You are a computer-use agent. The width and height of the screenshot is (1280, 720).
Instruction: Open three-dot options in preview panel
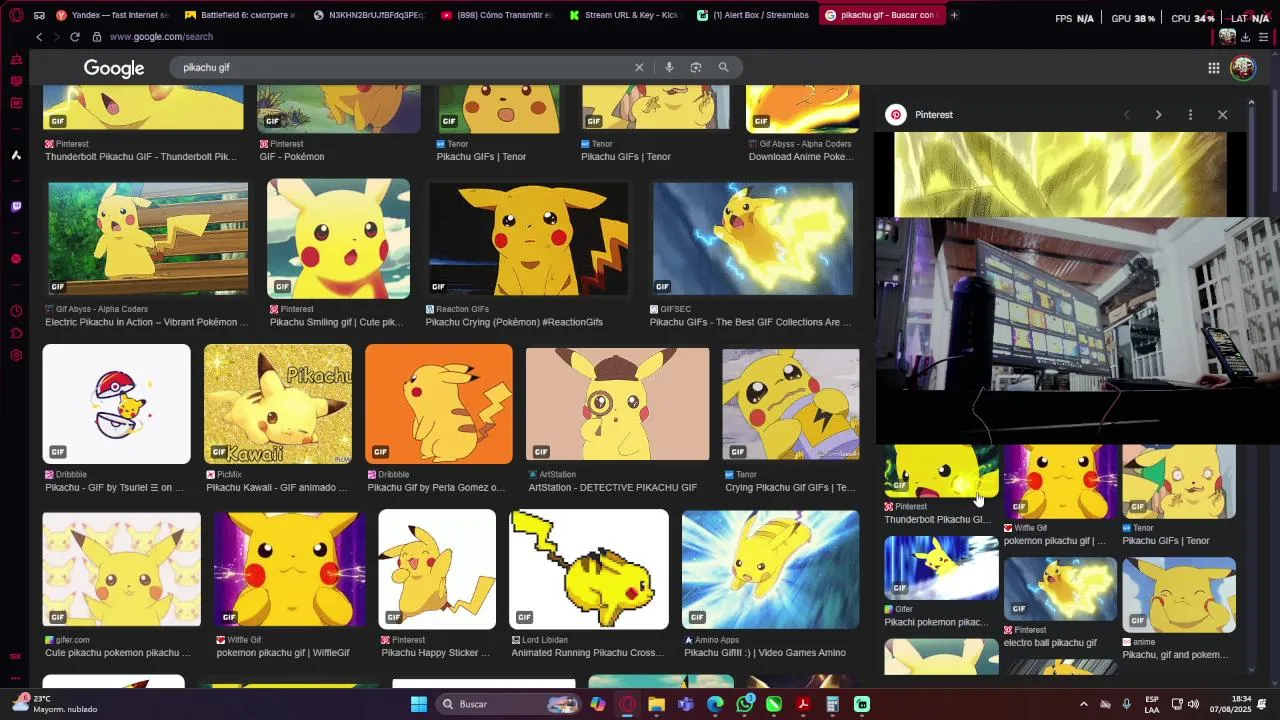tap(1190, 115)
